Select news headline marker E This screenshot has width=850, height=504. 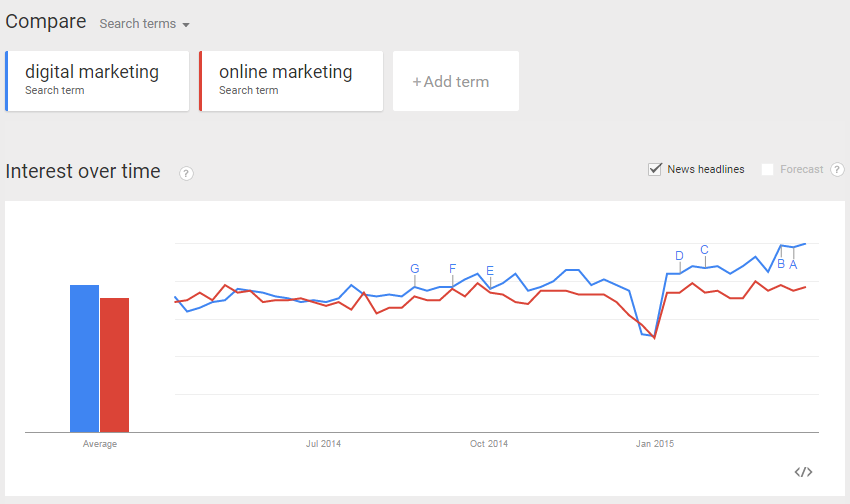click(x=490, y=270)
